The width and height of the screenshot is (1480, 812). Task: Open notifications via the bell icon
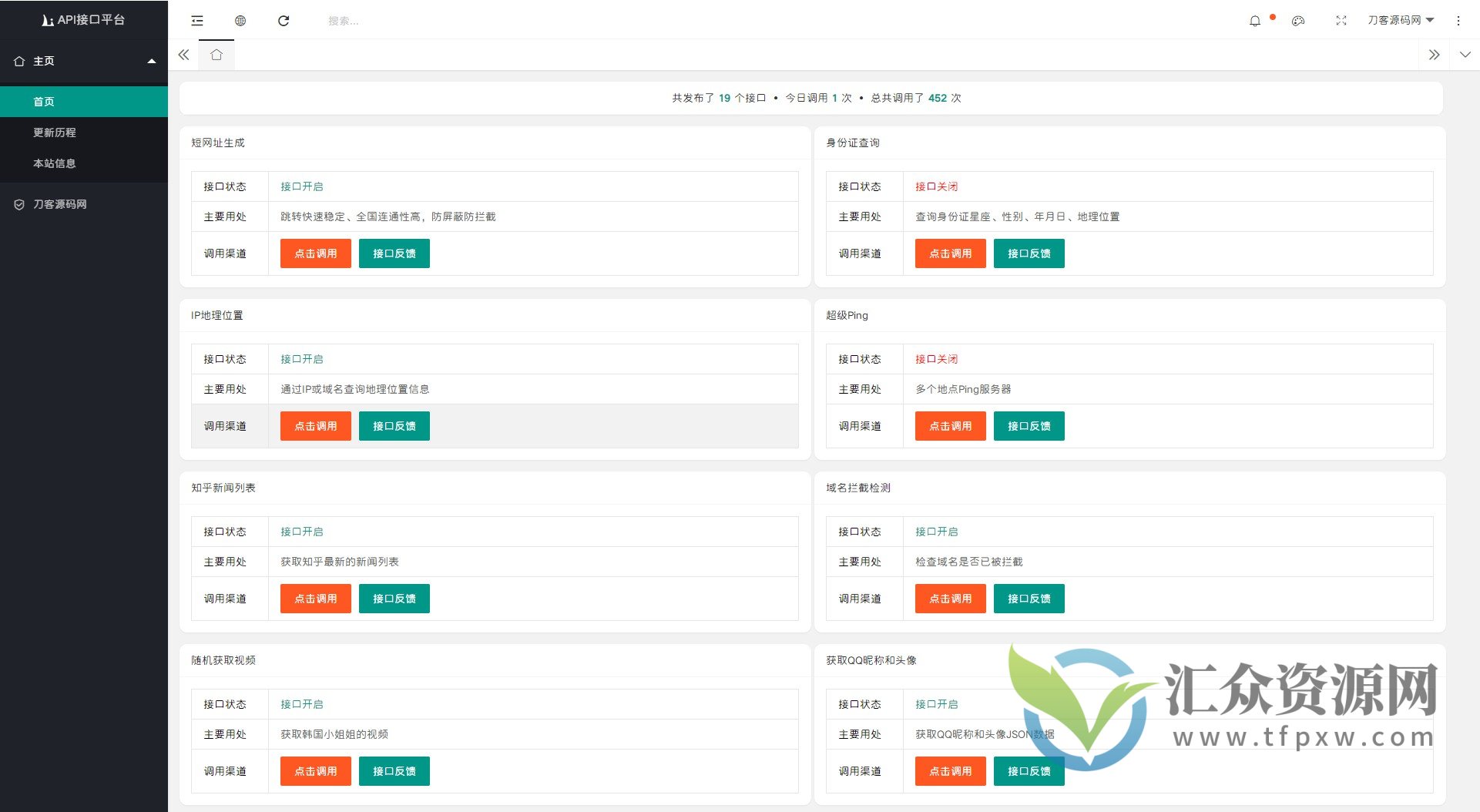click(x=1255, y=21)
